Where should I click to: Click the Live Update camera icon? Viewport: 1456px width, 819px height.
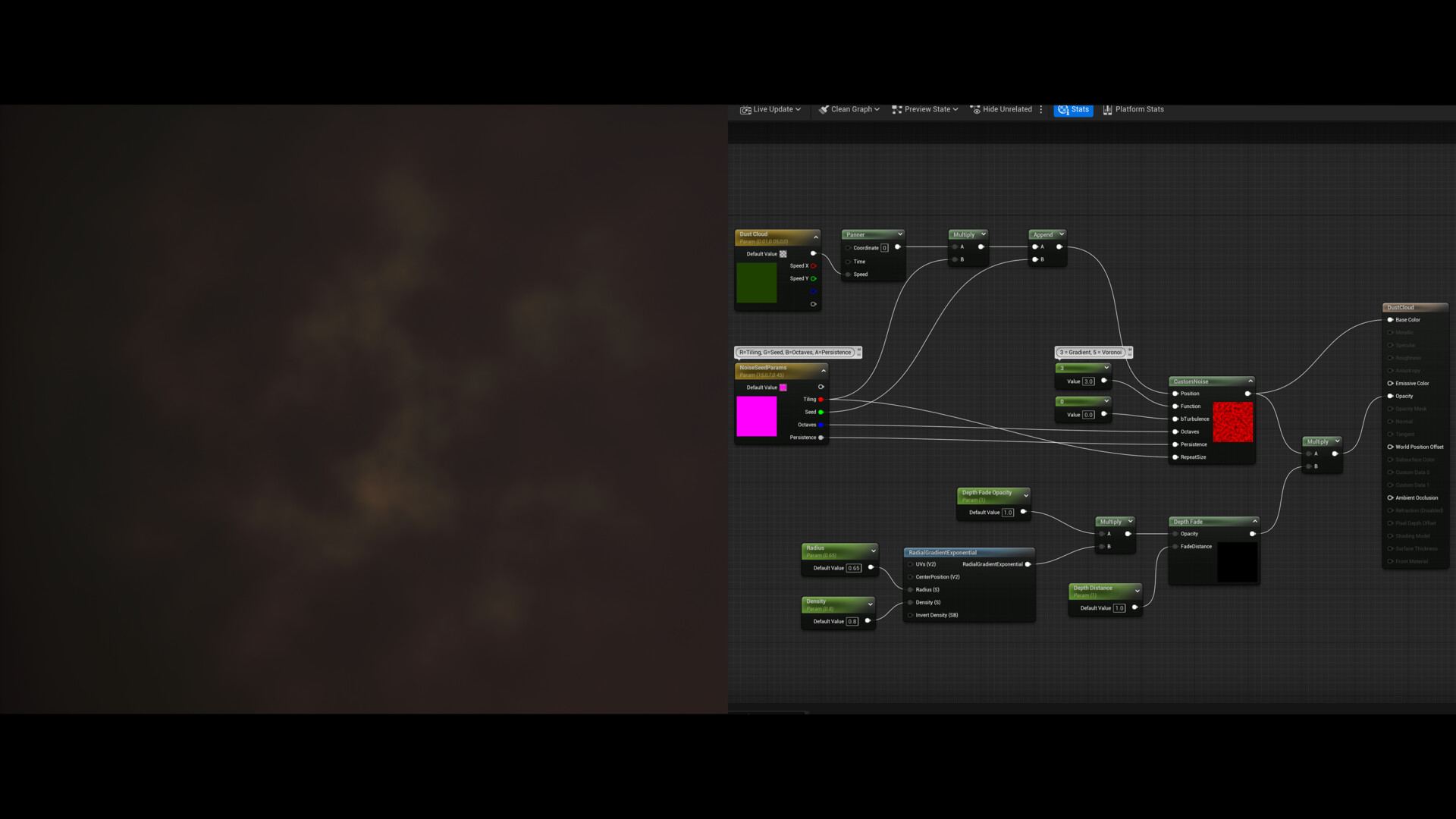click(x=745, y=110)
